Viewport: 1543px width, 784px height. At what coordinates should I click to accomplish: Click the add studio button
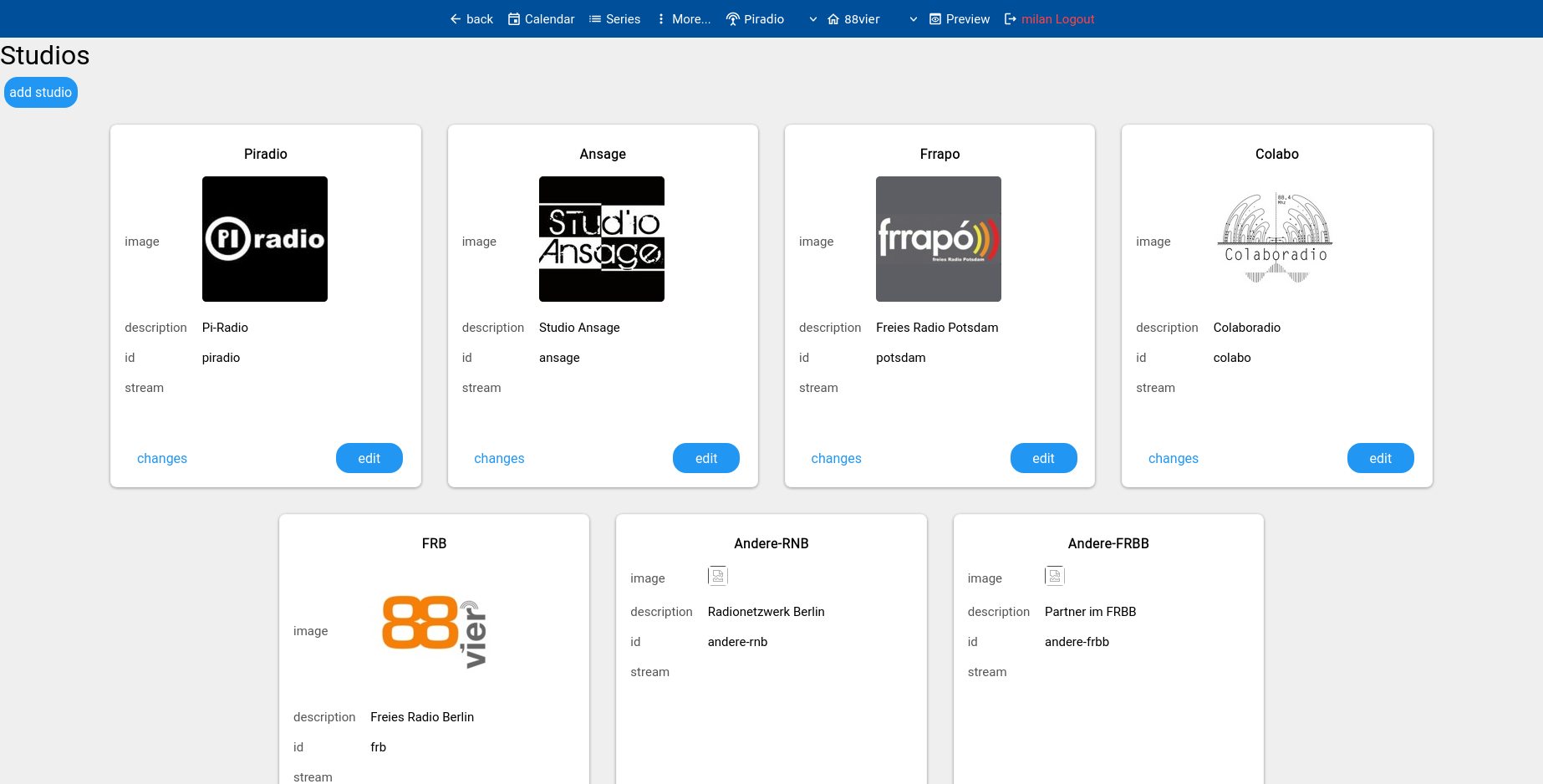[x=41, y=92]
